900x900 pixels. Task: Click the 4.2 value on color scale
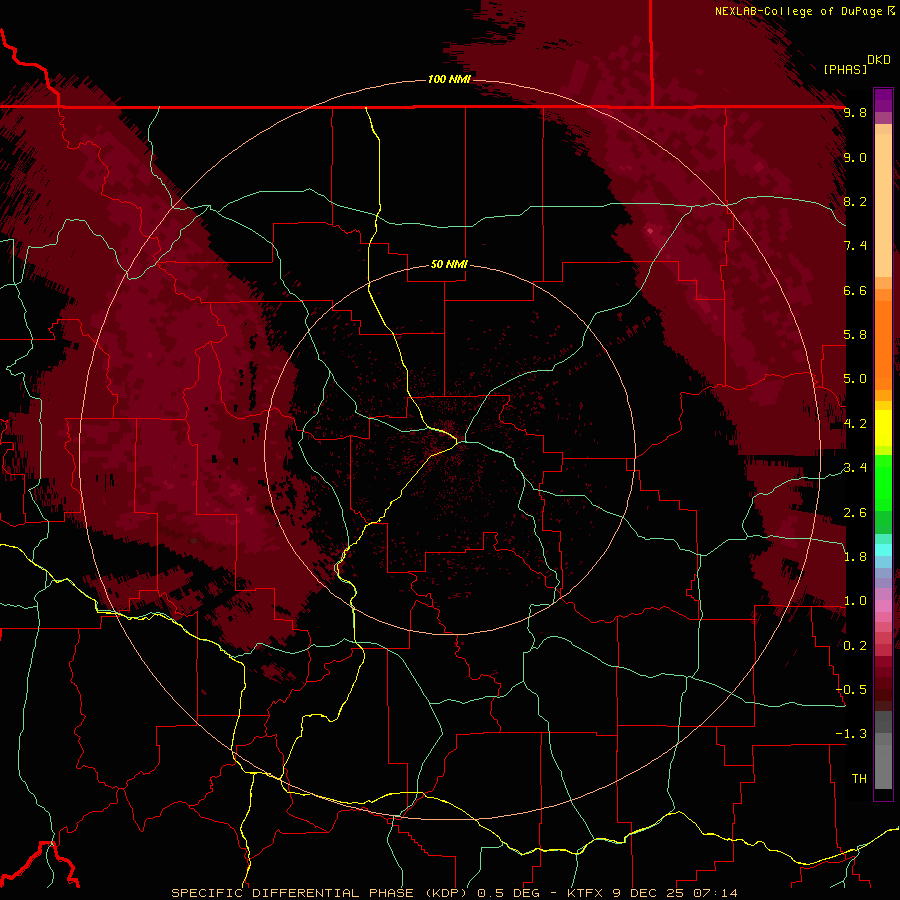click(x=855, y=424)
